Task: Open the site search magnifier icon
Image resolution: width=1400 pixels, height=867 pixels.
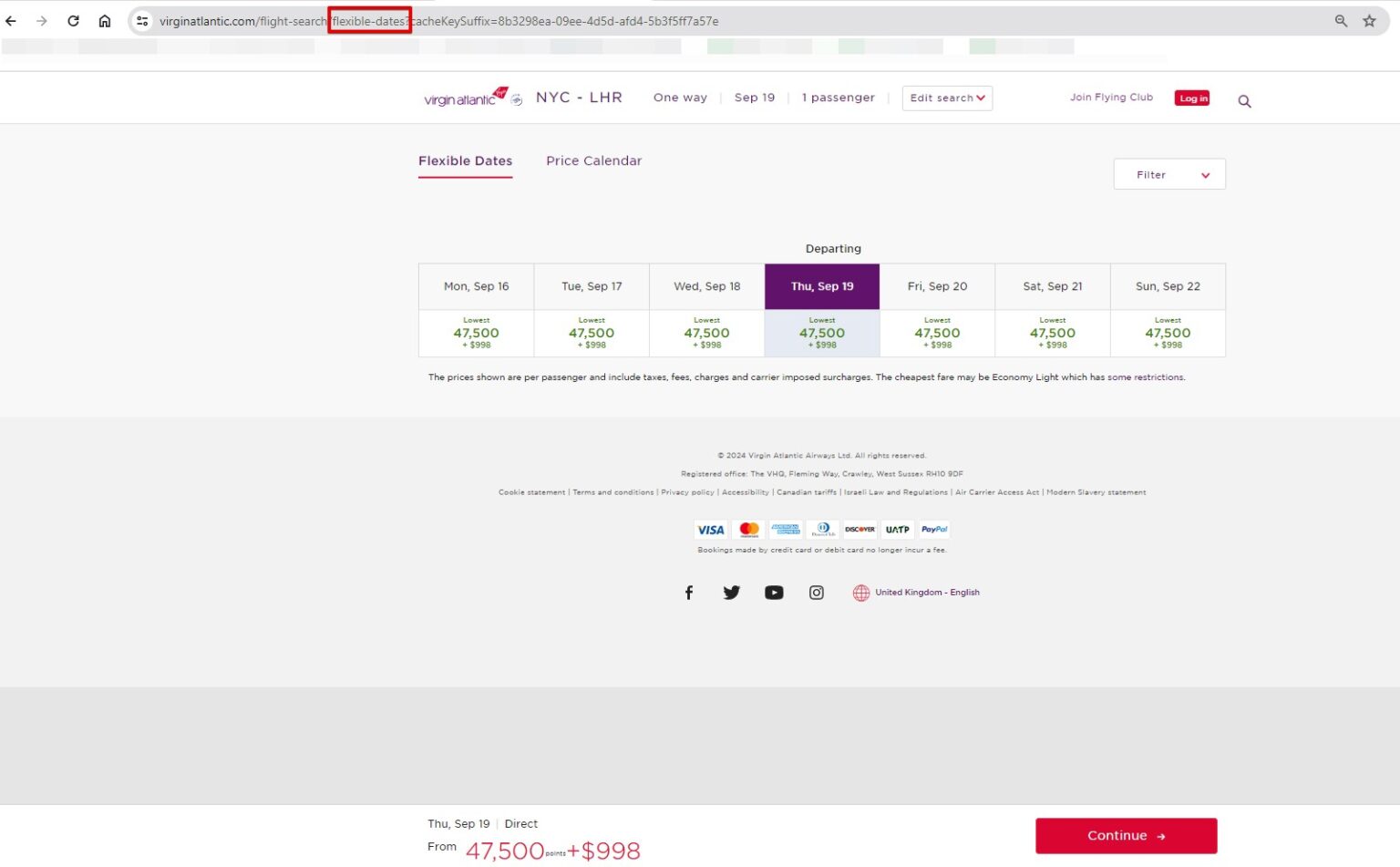Action: pos(1244,101)
